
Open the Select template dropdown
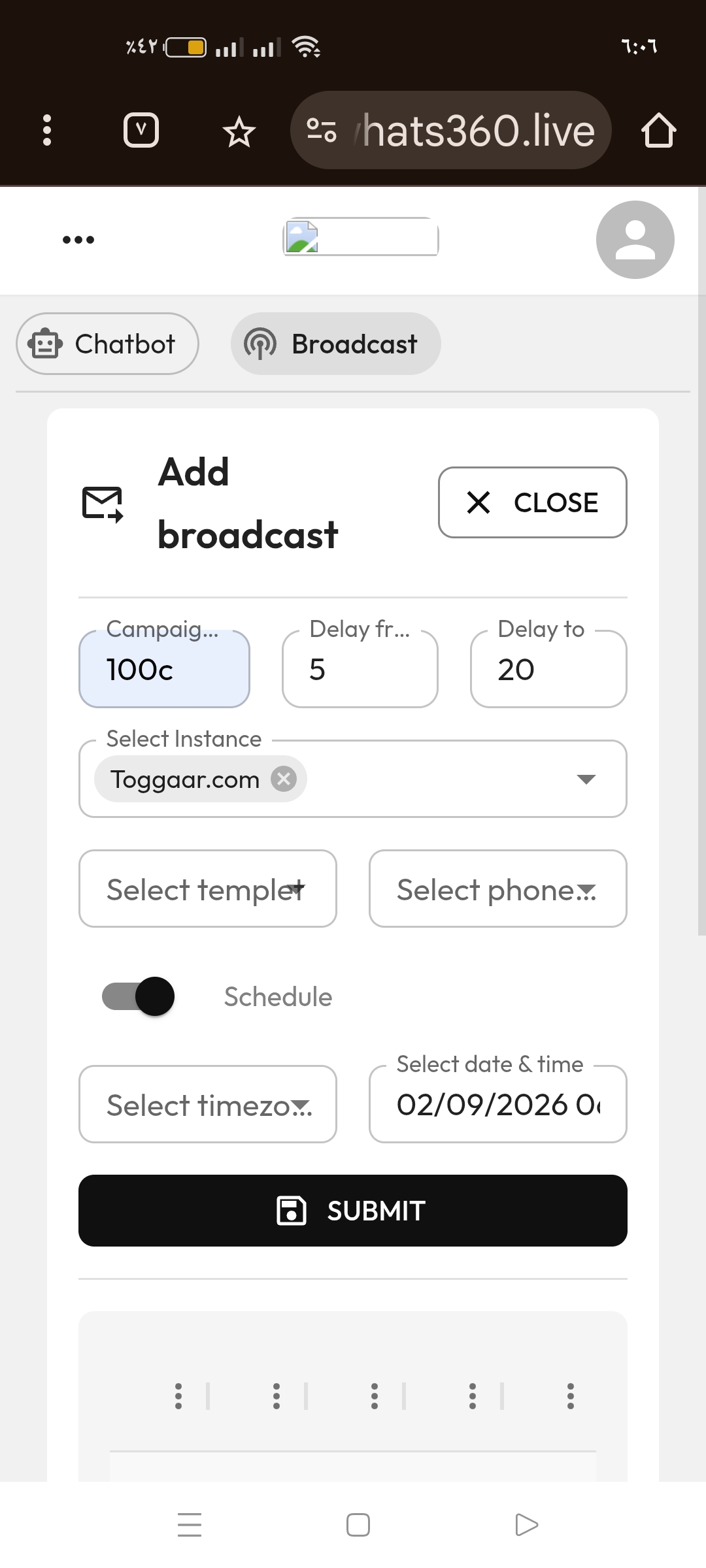pyautogui.click(x=208, y=889)
